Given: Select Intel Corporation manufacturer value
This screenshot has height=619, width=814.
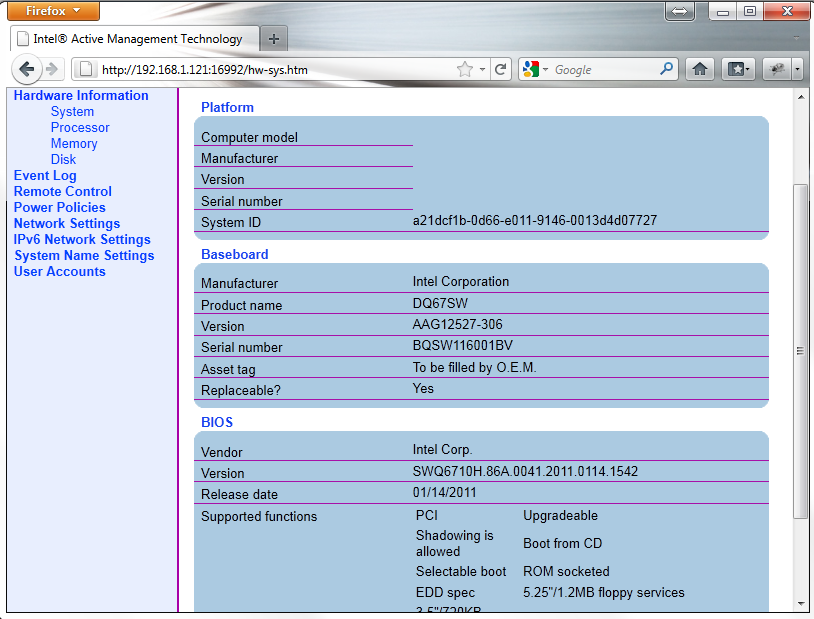Looking at the screenshot, I should coord(461,281).
